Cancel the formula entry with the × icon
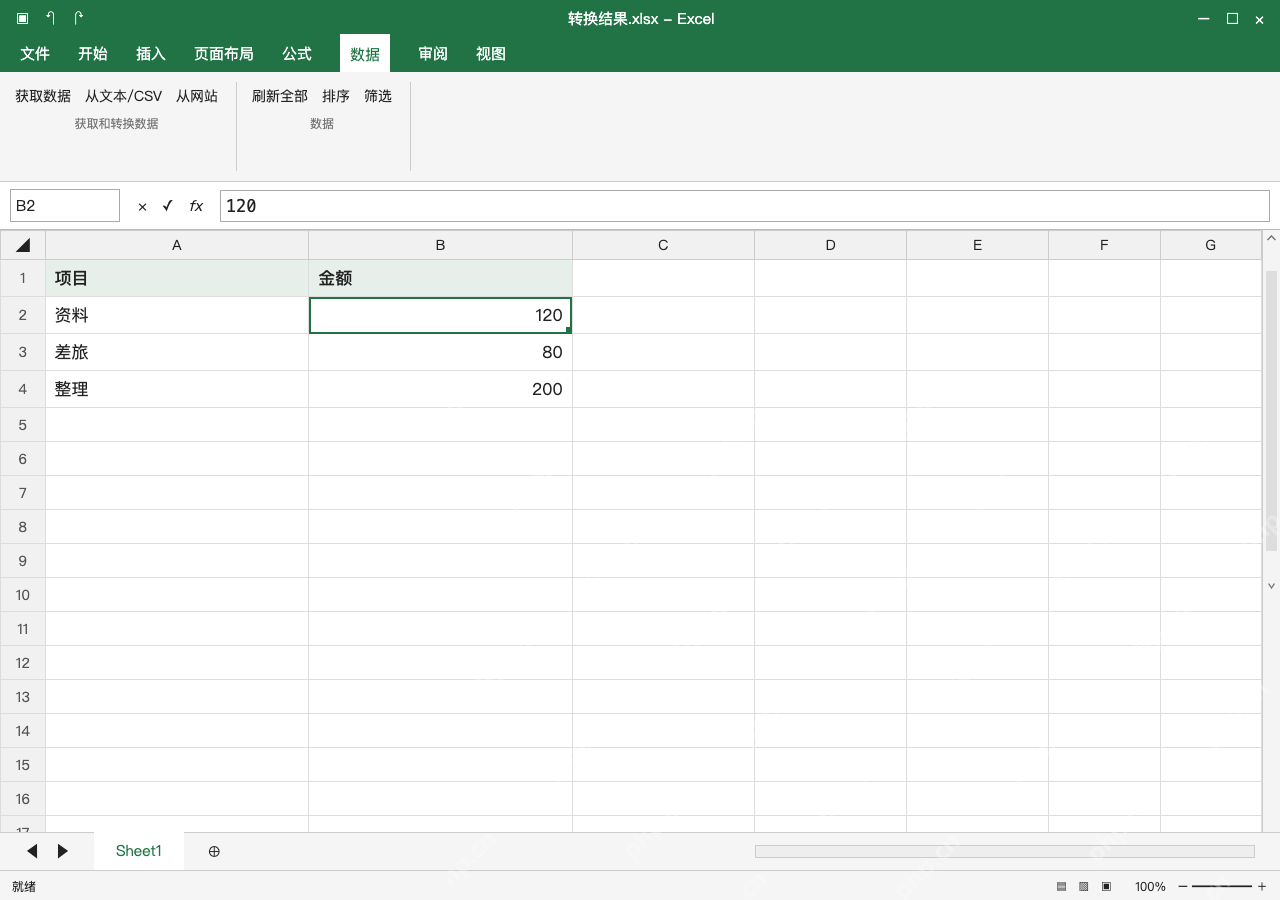1280x900 pixels. [142, 206]
